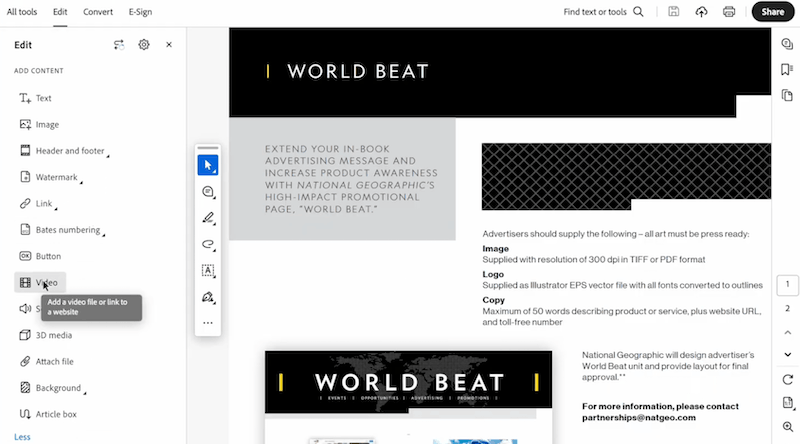Open Background options

coord(53,388)
